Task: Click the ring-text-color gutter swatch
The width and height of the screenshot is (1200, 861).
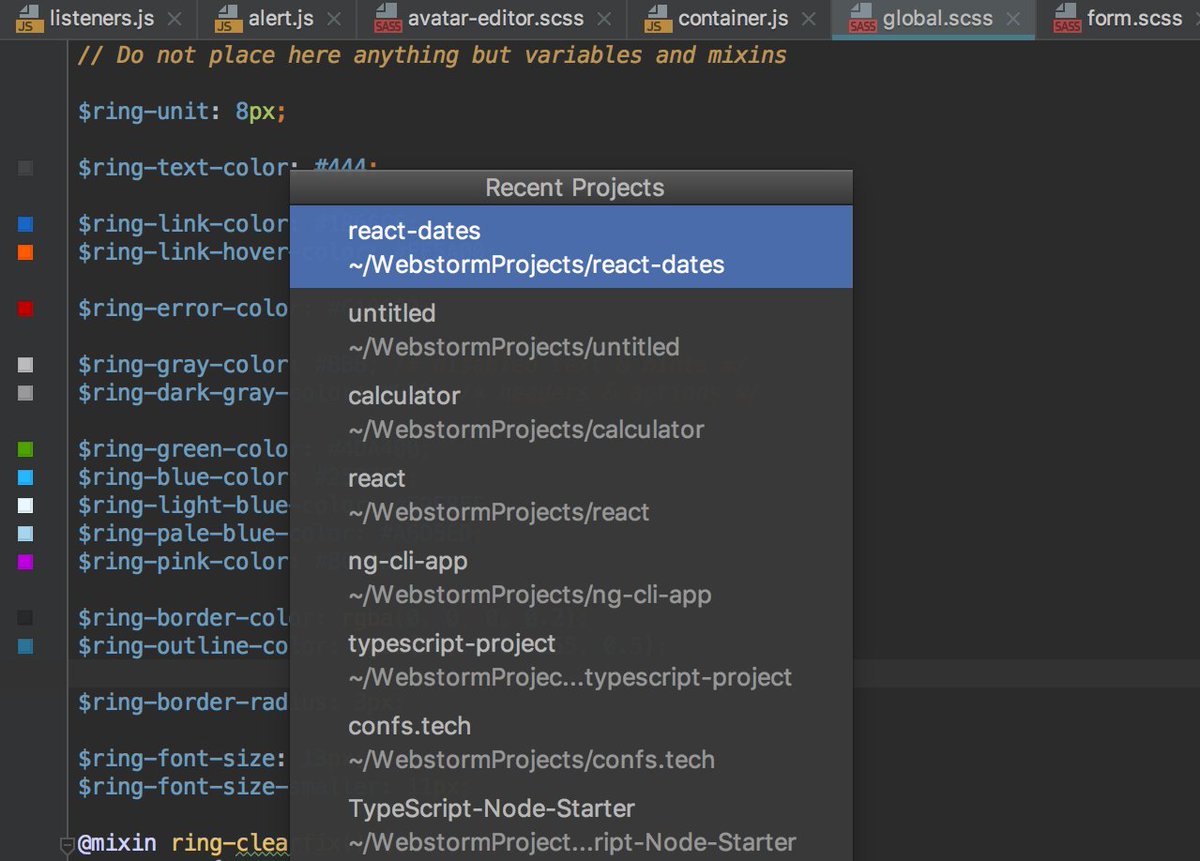Action: coord(26,168)
